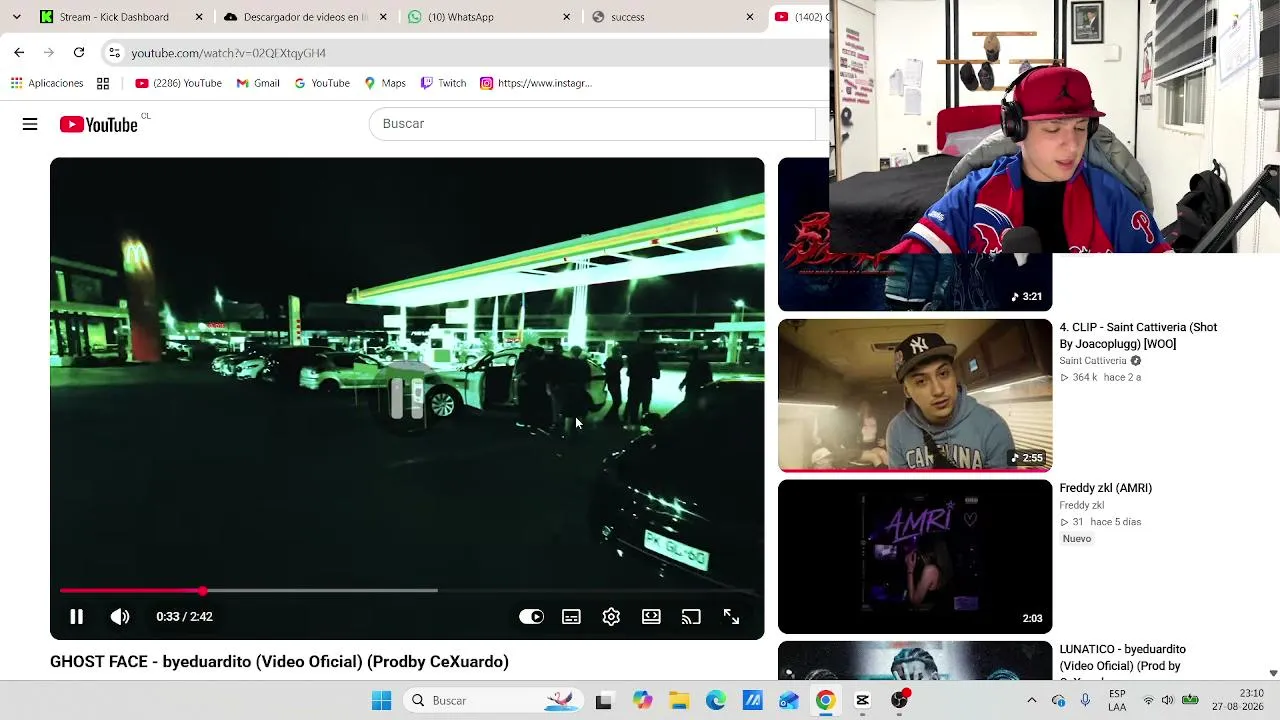
Task: Open OBS Studio from the taskbar
Action: click(x=899, y=700)
